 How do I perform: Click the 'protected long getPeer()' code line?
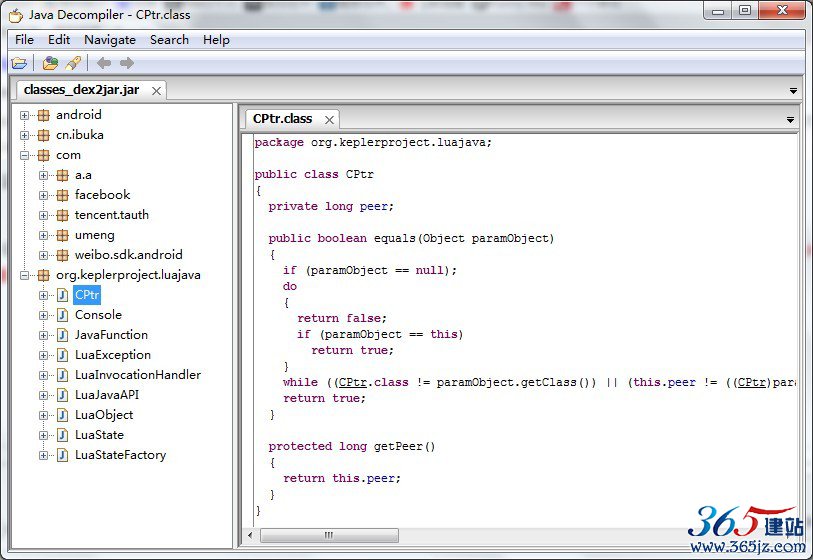coord(352,446)
